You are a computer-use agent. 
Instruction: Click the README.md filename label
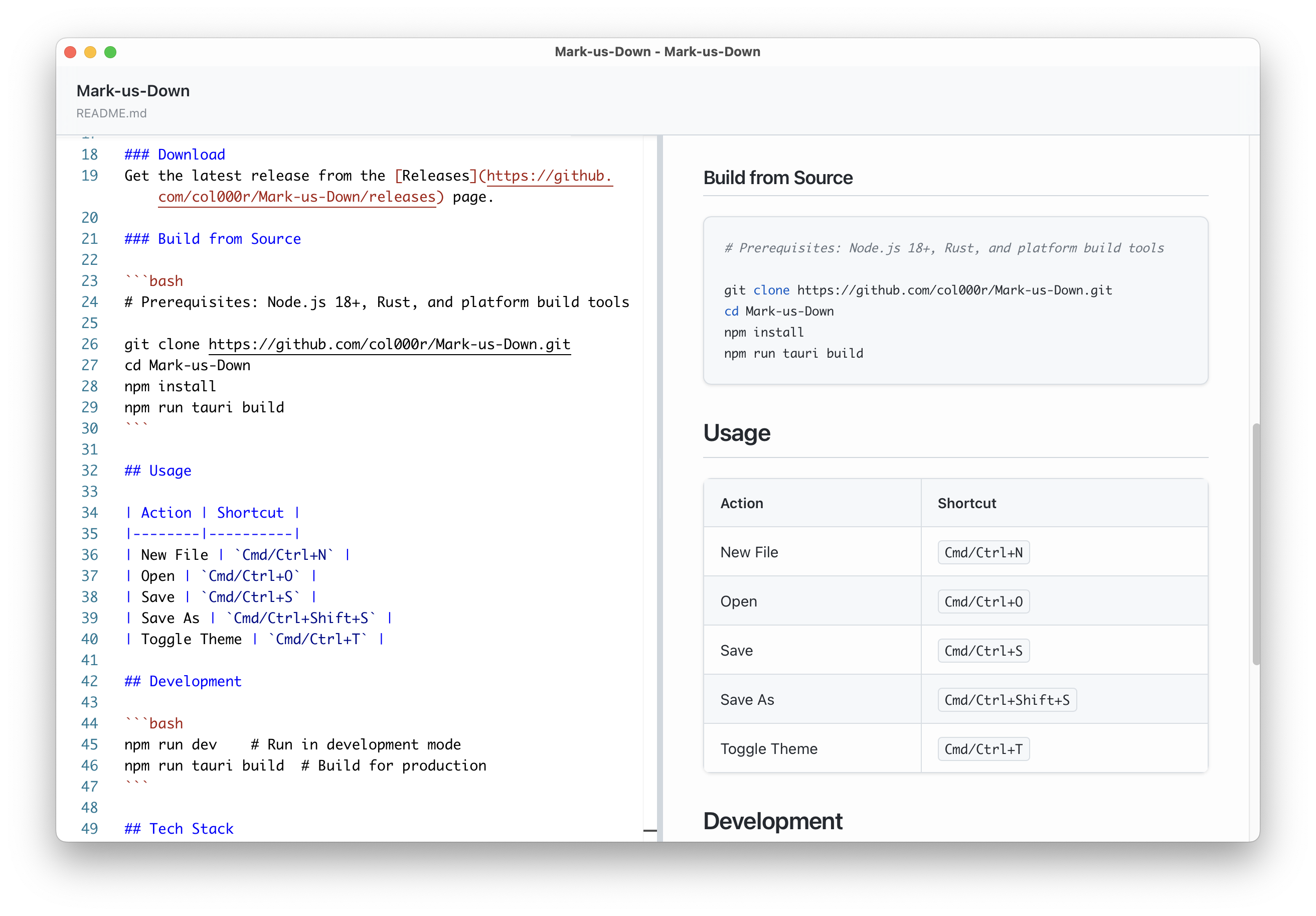tap(111, 113)
